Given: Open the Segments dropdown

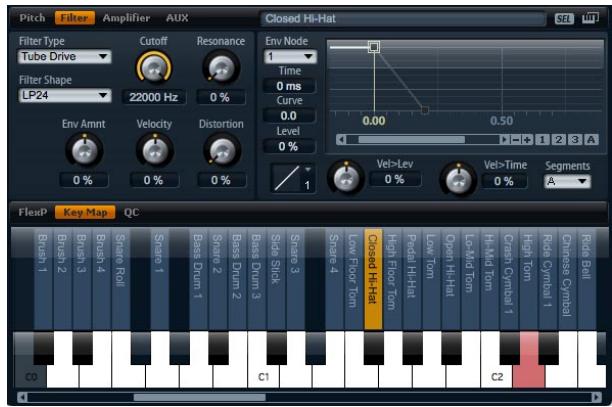Looking at the screenshot, I should tap(568, 181).
